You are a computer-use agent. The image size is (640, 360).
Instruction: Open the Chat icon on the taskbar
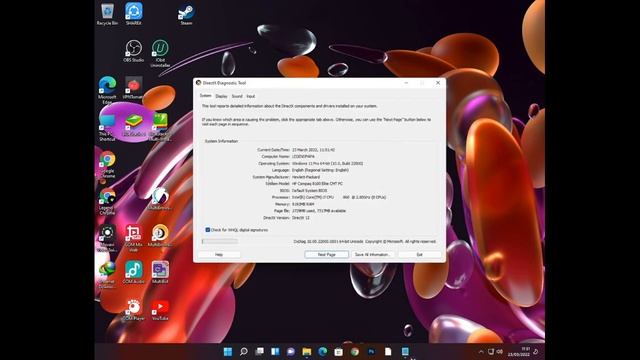pos(291,351)
